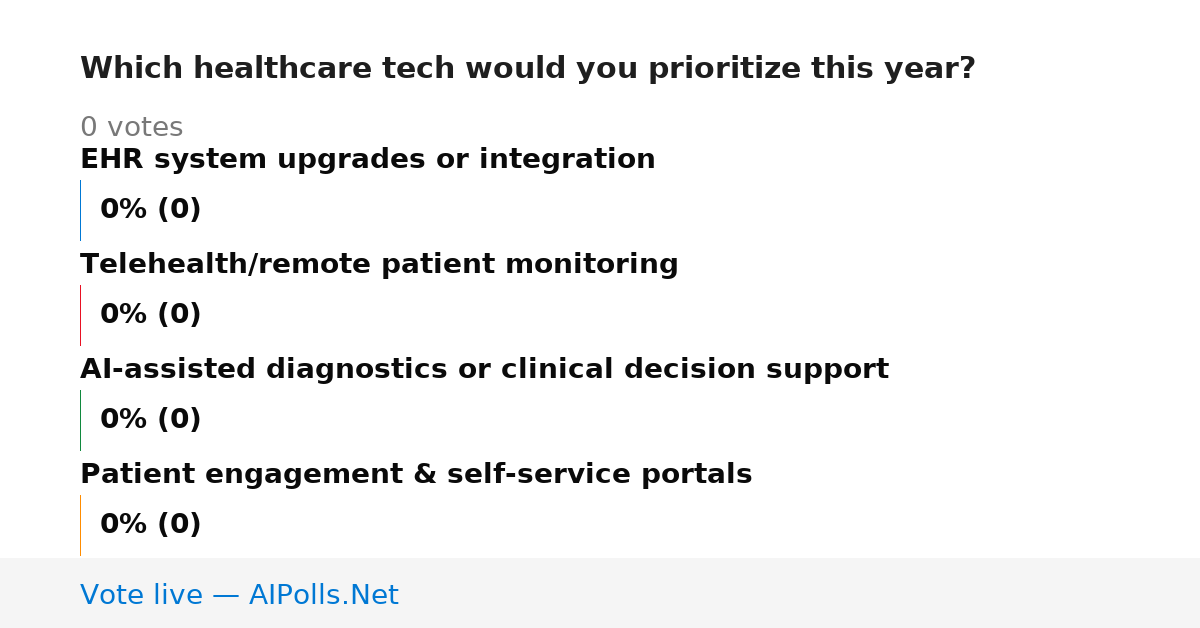
Task: Click 0% (0) result under Telehealth option
Action: tap(150, 315)
